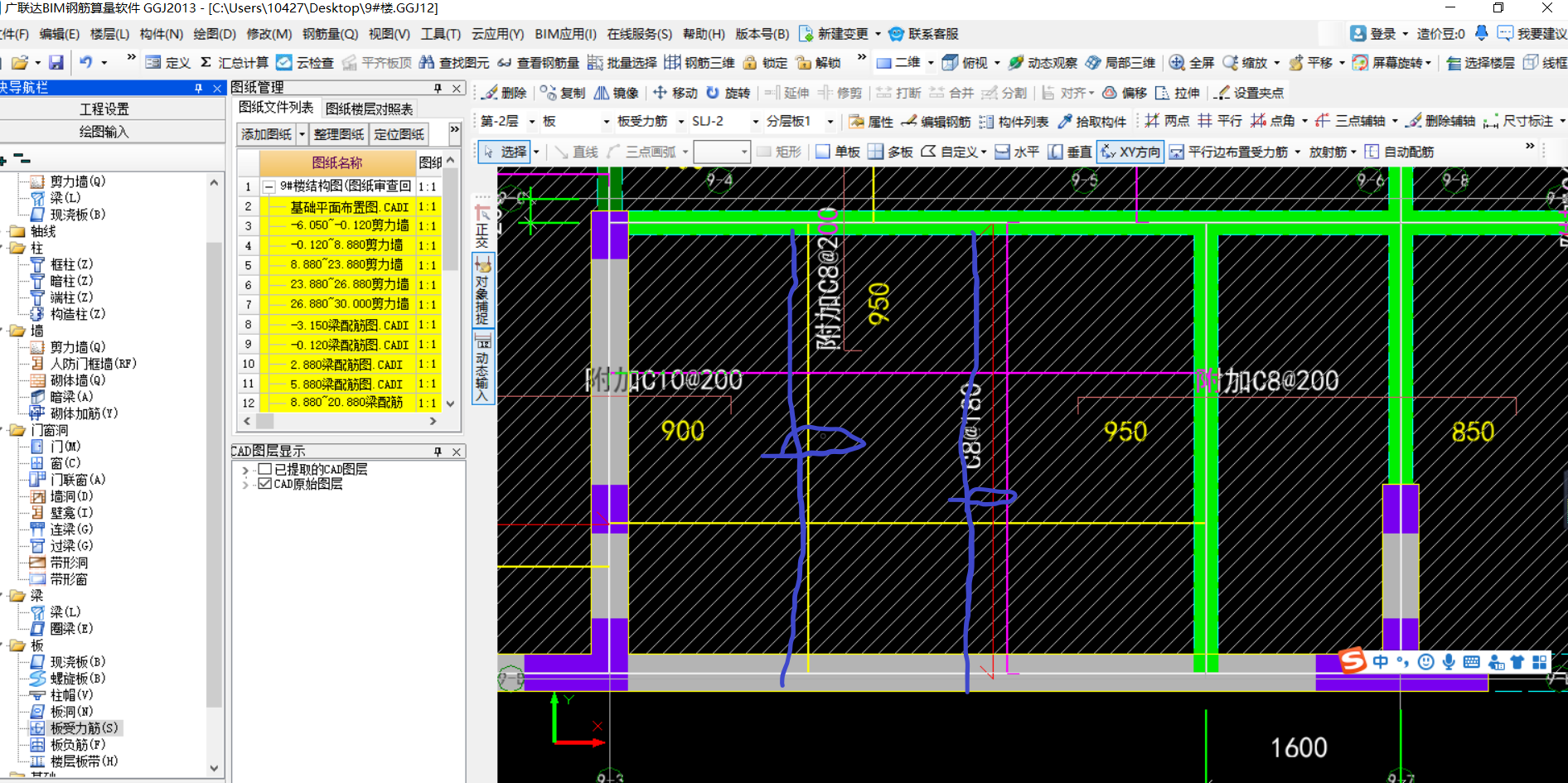
Task: Open the 工具(T) menu
Action: [440, 34]
